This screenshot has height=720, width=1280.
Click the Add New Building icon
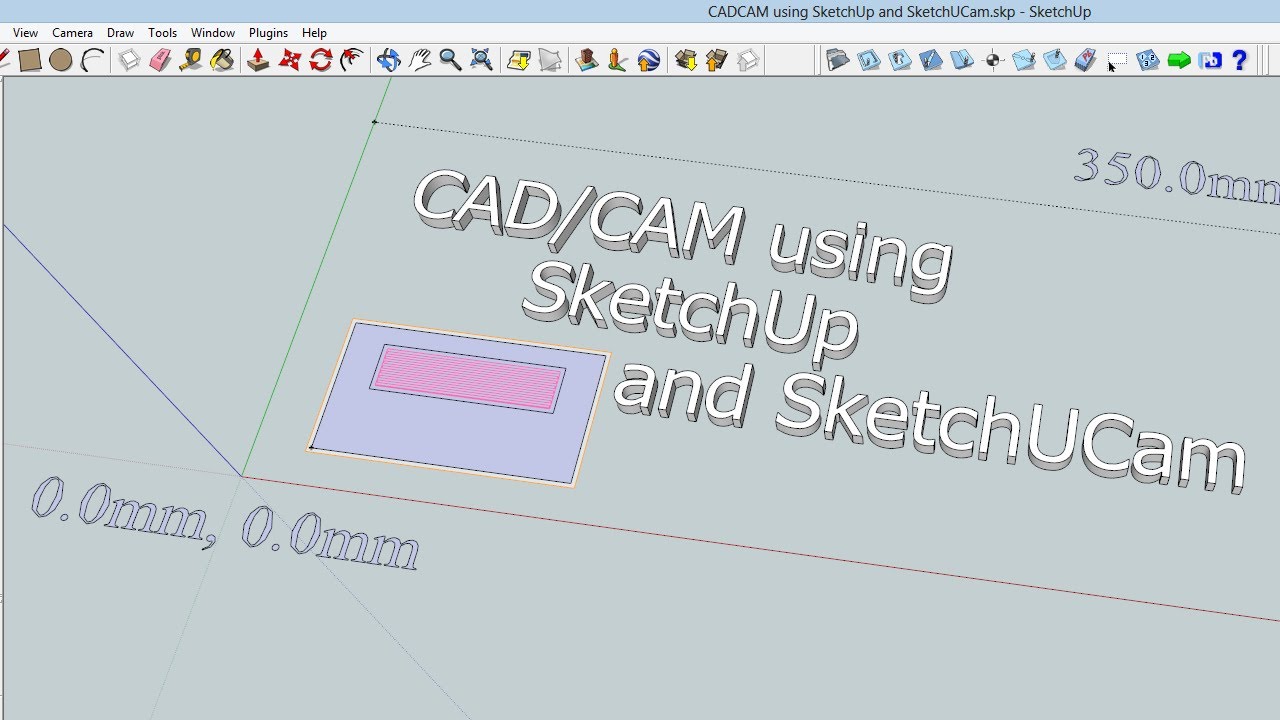(x=587, y=60)
